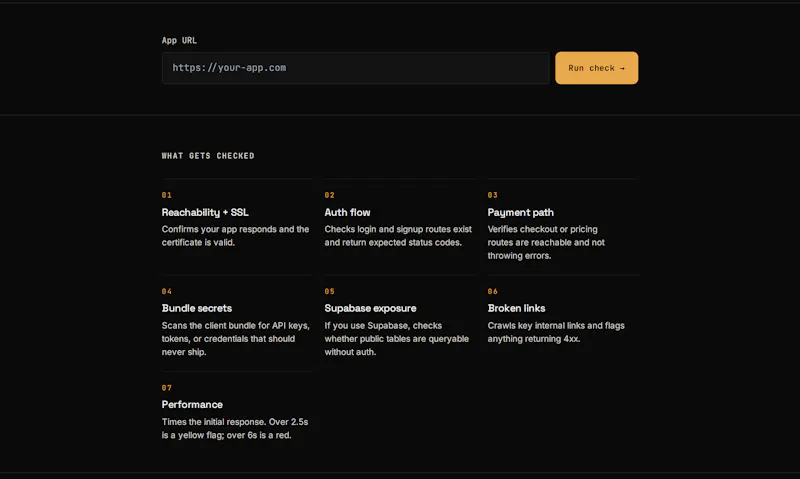Select the Supabase exposure title

pyautogui.click(x=370, y=308)
